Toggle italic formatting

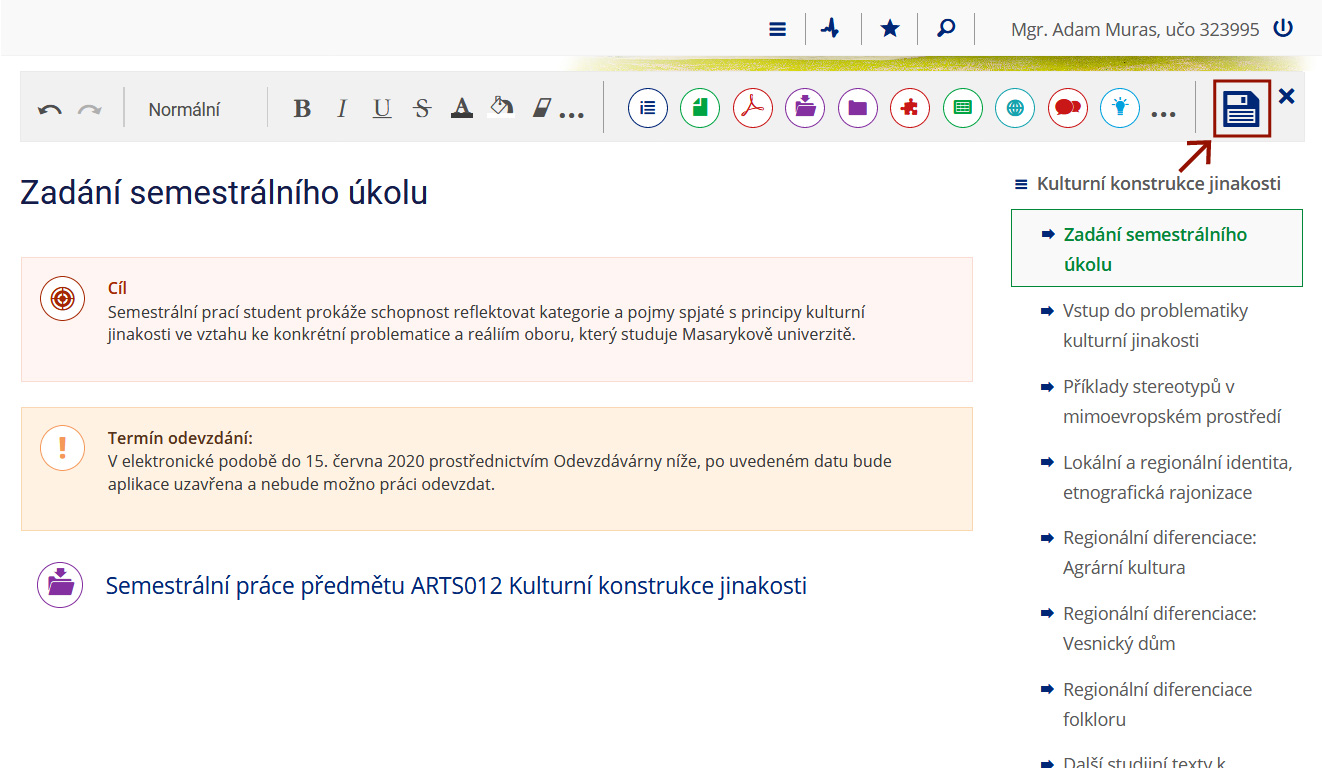pos(342,109)
